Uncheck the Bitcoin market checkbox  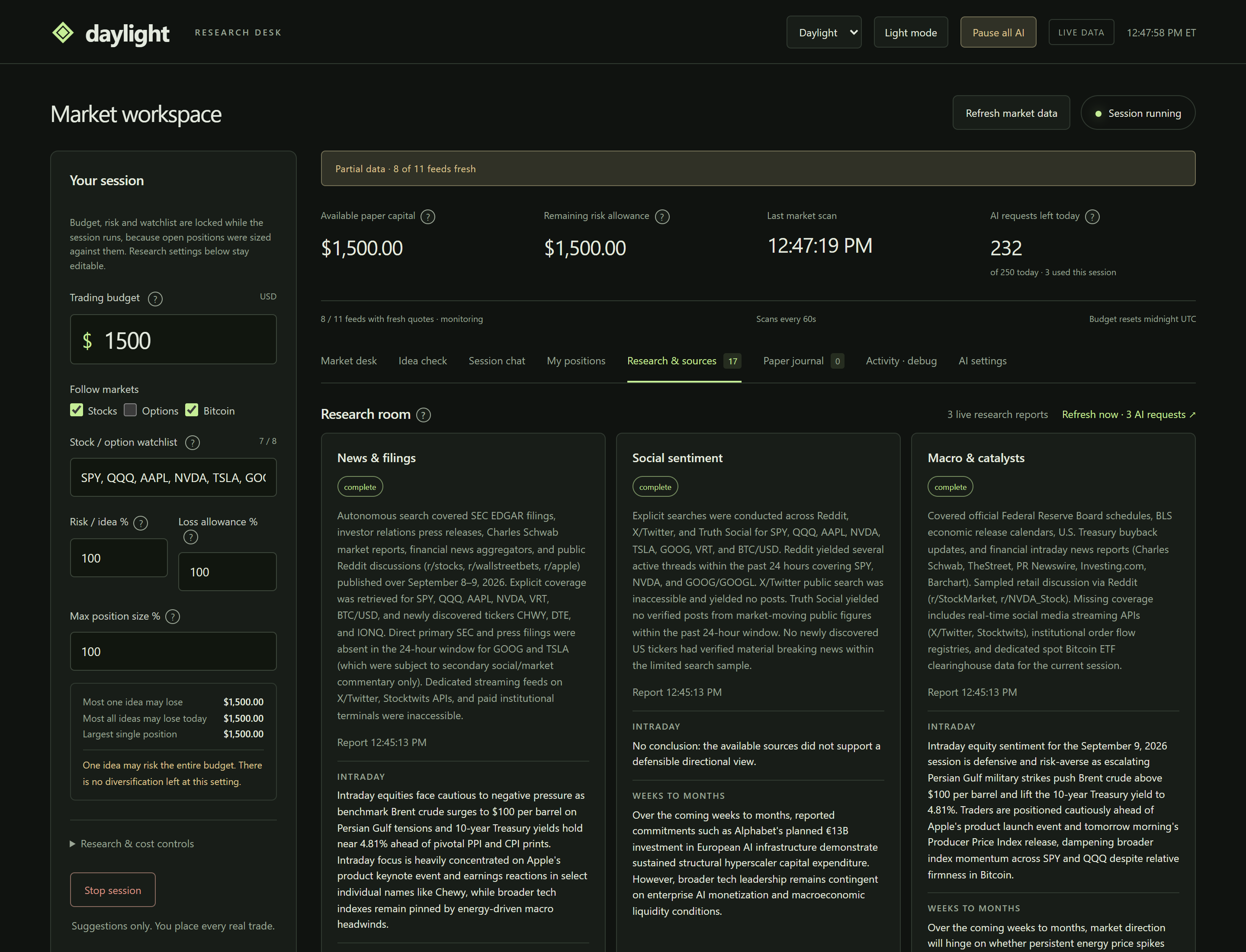(x=192, y=410)
